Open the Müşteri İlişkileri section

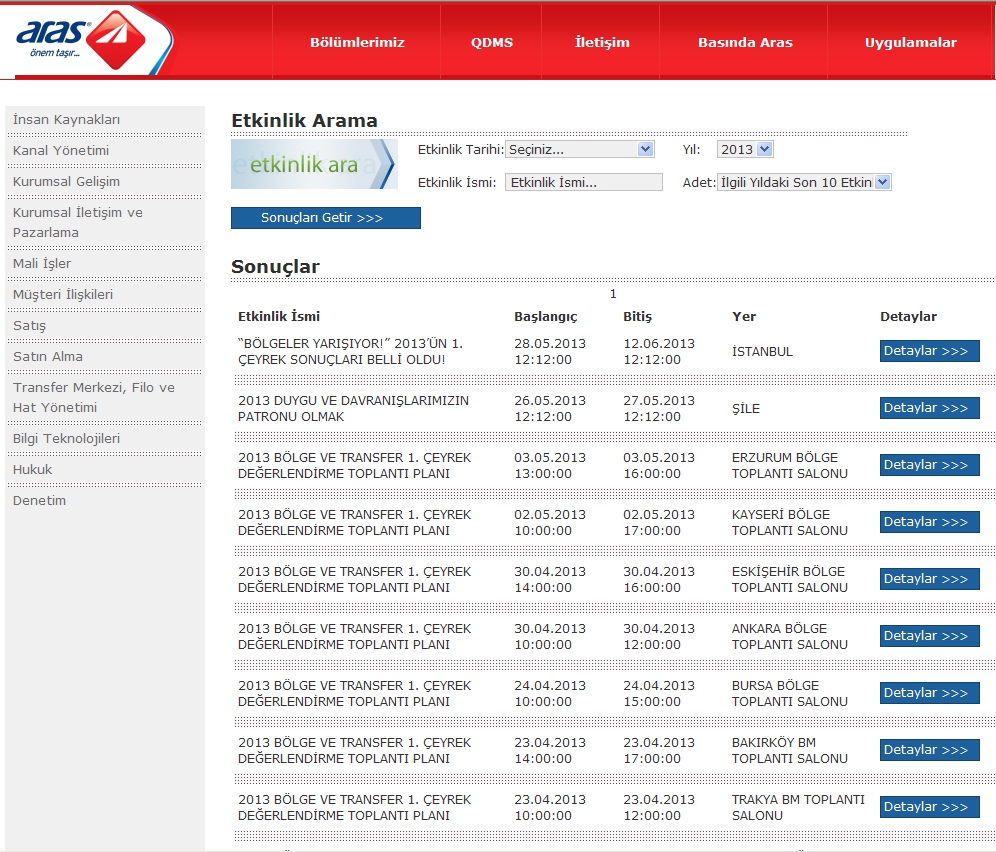tap(63, 295)
